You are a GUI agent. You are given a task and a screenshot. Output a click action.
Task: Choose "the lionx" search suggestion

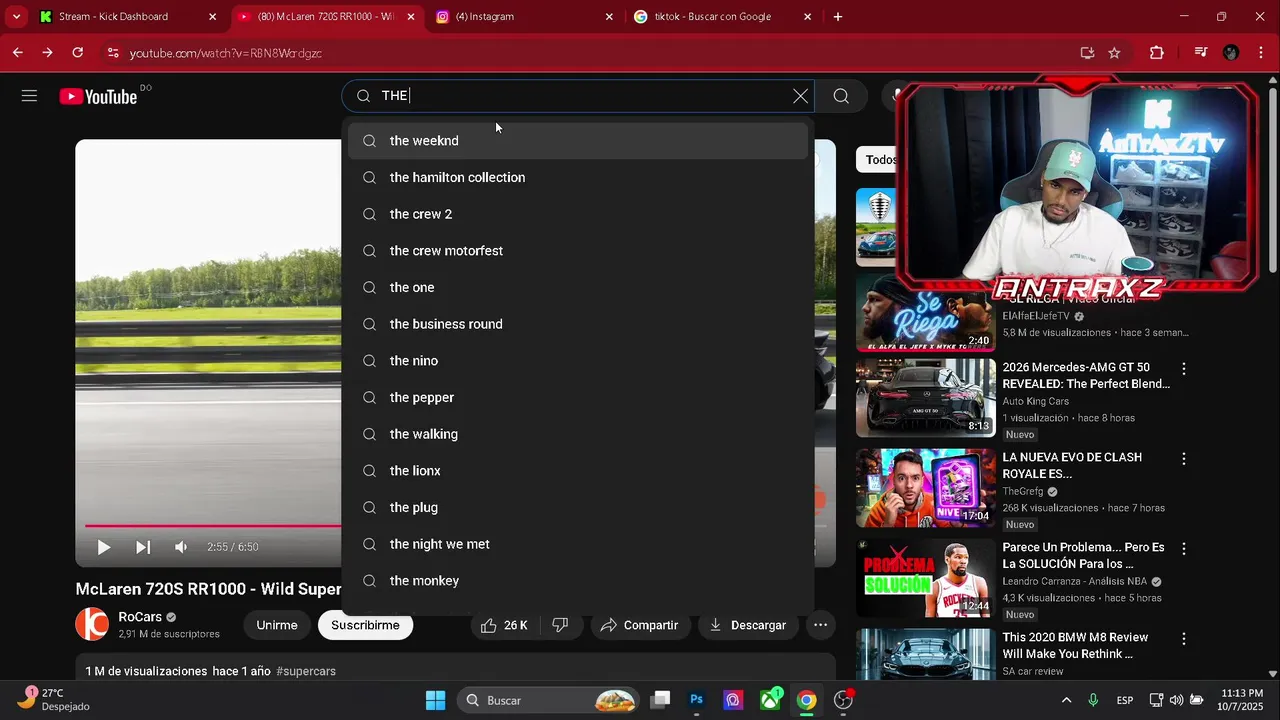pyautogui.click(x=578, y=471)
